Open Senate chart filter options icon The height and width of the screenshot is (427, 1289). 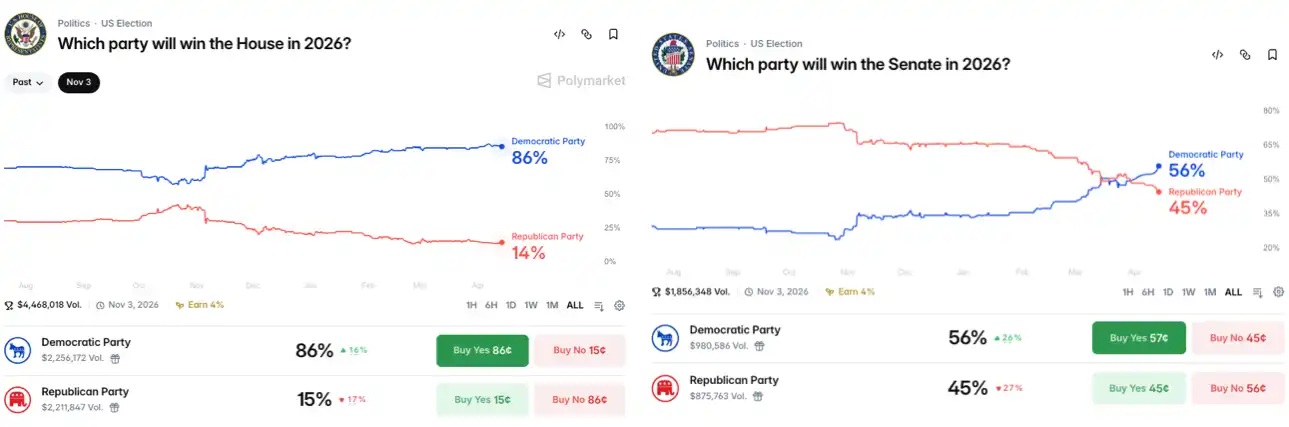pos(1258,293)
